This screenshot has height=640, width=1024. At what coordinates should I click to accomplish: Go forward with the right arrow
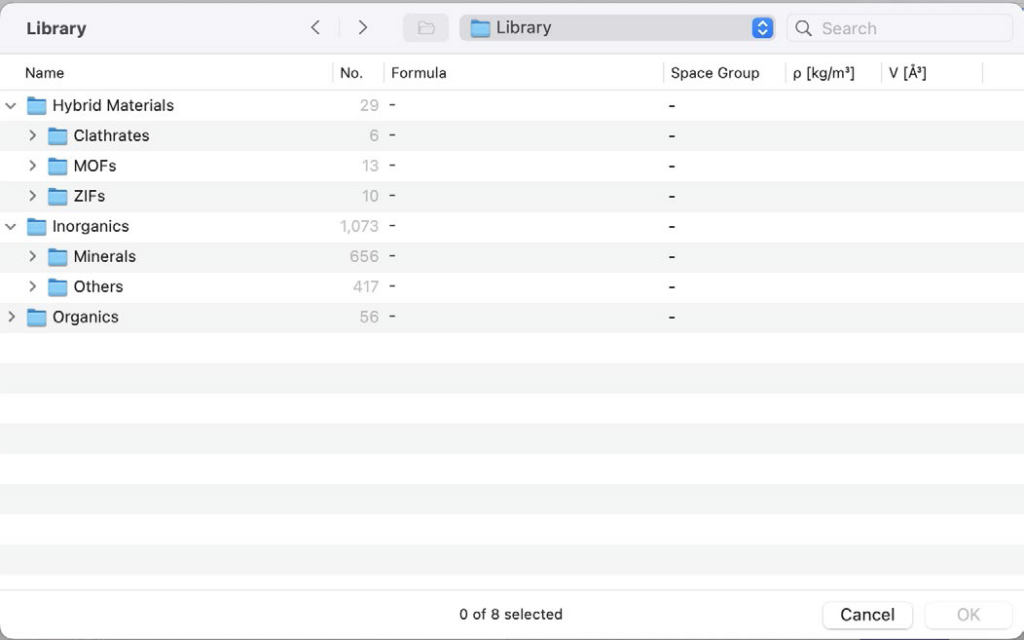click(x=362, y=28)
